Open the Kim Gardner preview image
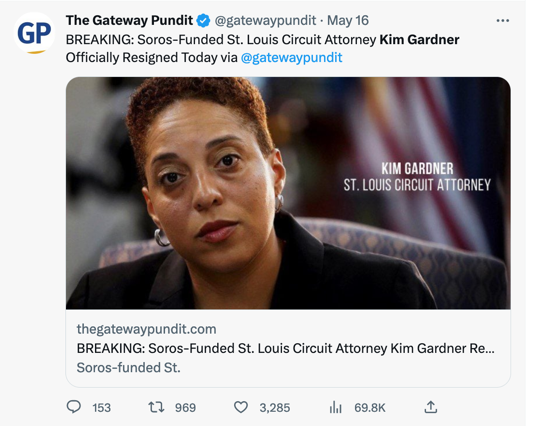The width and height of the screenshot is (535, 426). 288,193
